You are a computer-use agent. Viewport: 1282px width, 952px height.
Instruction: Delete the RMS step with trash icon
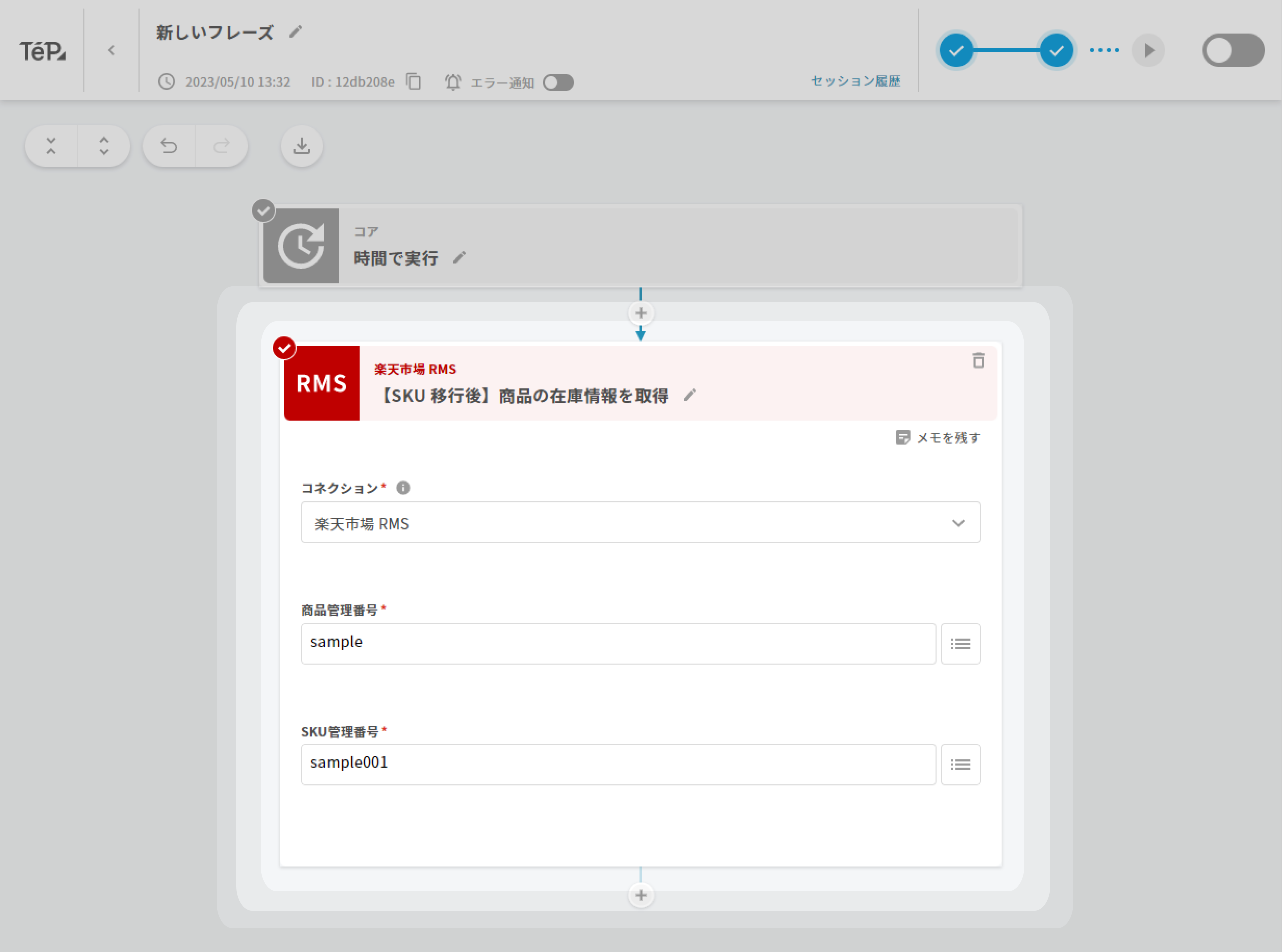pyautogui.click(x=978, y=361)
